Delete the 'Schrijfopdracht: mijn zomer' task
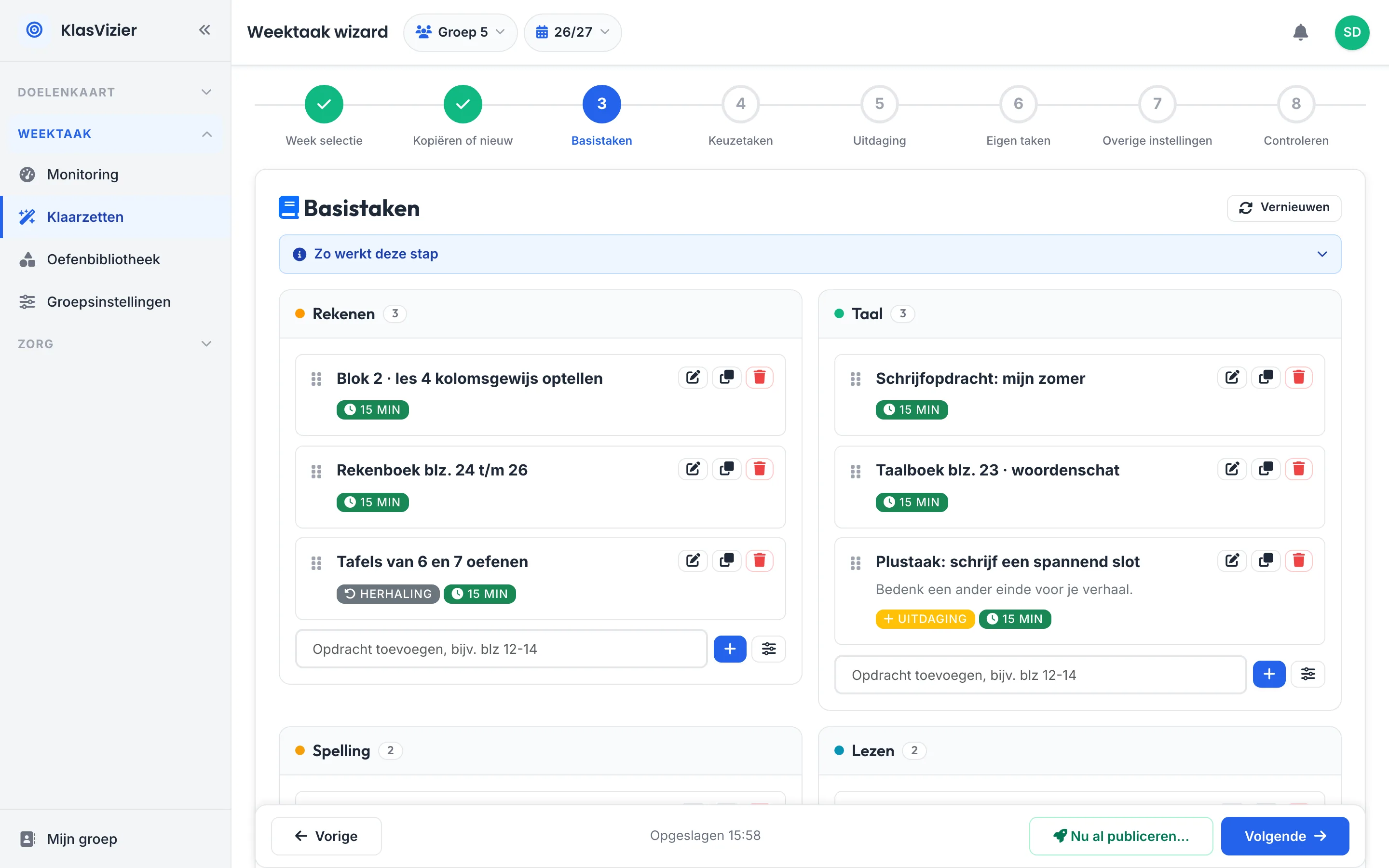 pyautogui.click(x=1298, y=378)
